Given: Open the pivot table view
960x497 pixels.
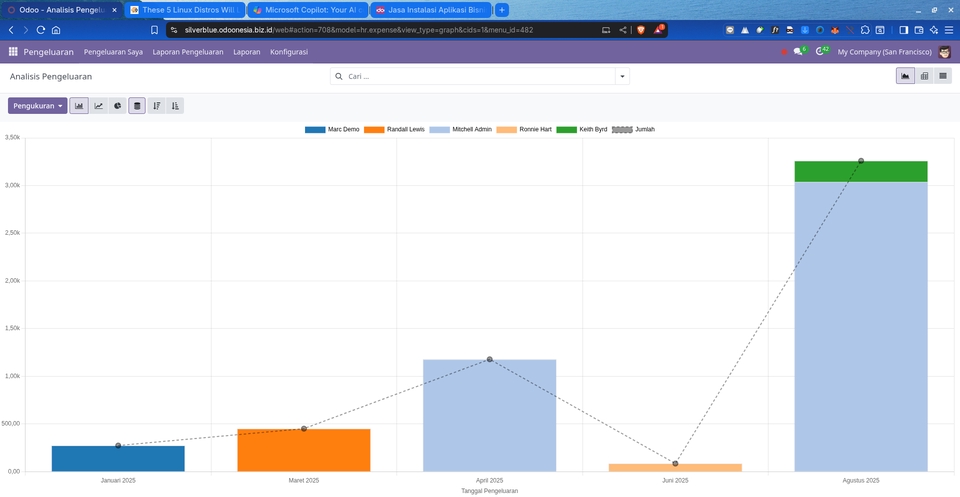Looking at the screenshot, I should tap(924, 76).
